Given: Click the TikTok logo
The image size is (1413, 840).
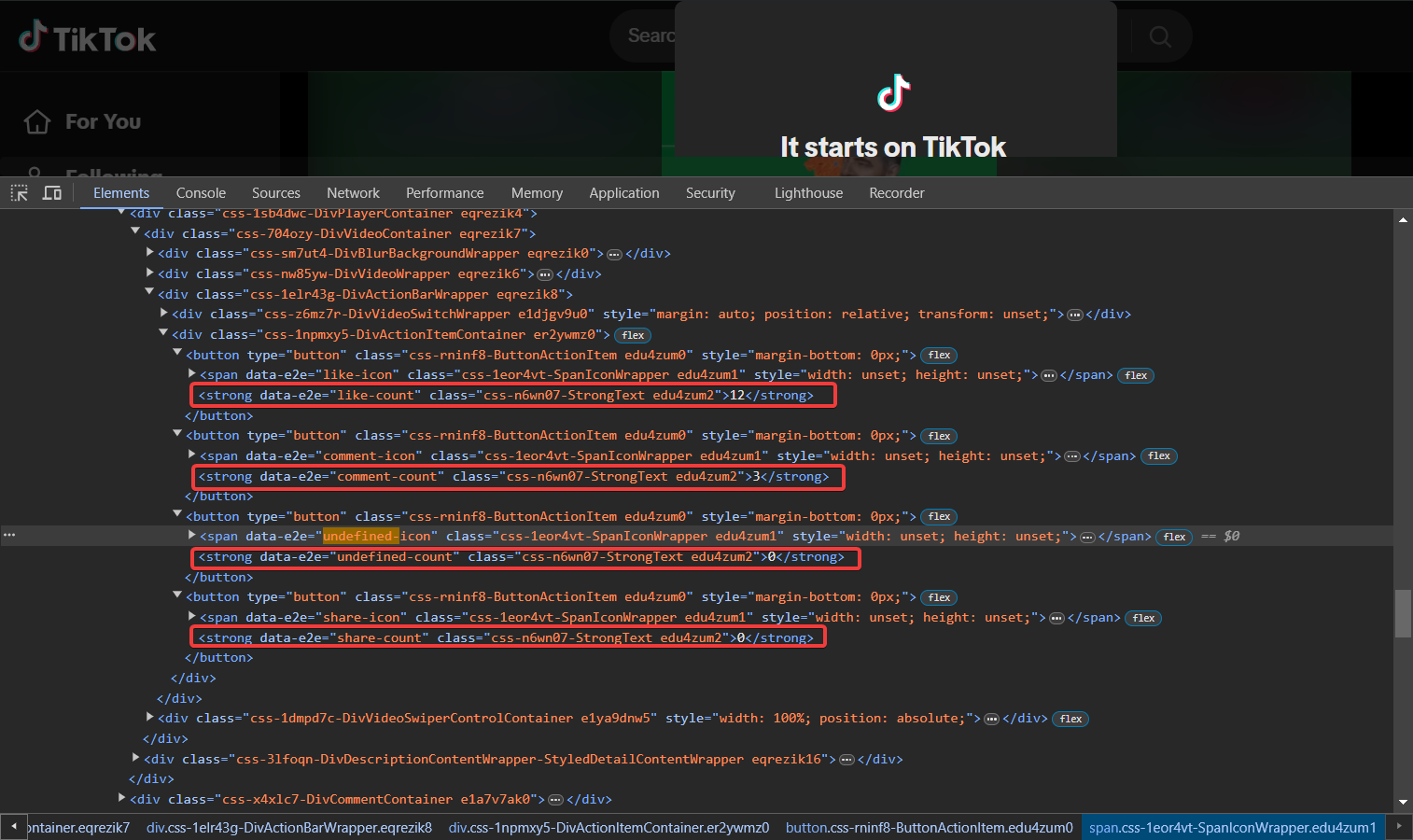Looking at the screenshot, I should pyautogui.click(x=86, y=36).
